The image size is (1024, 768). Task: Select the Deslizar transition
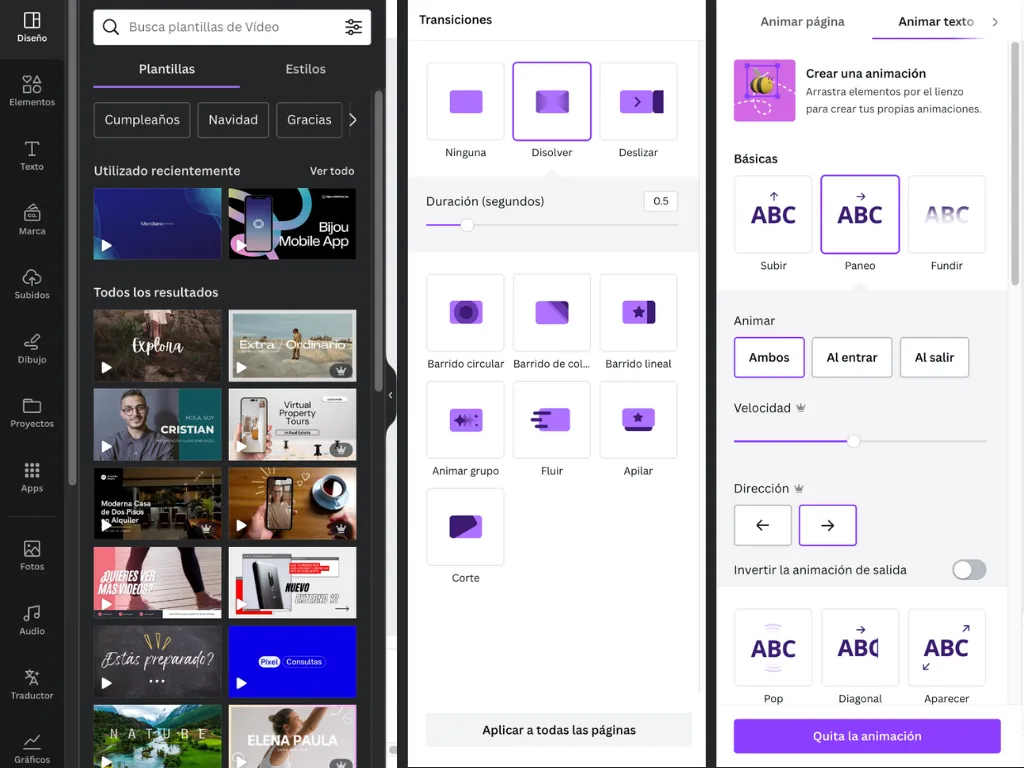tap(638, 101)
